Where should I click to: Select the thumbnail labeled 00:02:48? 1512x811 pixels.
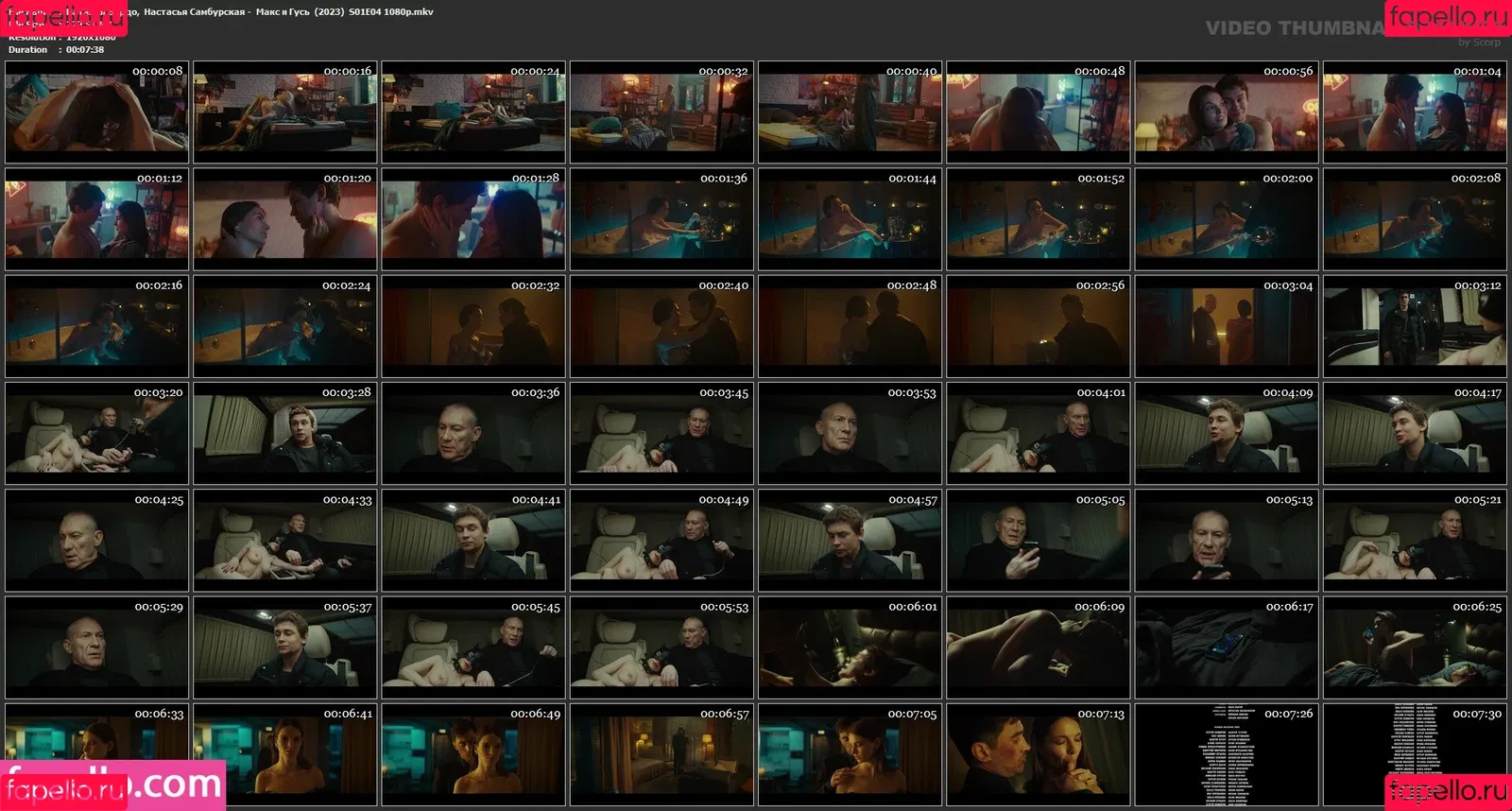[x=850, y=326]
